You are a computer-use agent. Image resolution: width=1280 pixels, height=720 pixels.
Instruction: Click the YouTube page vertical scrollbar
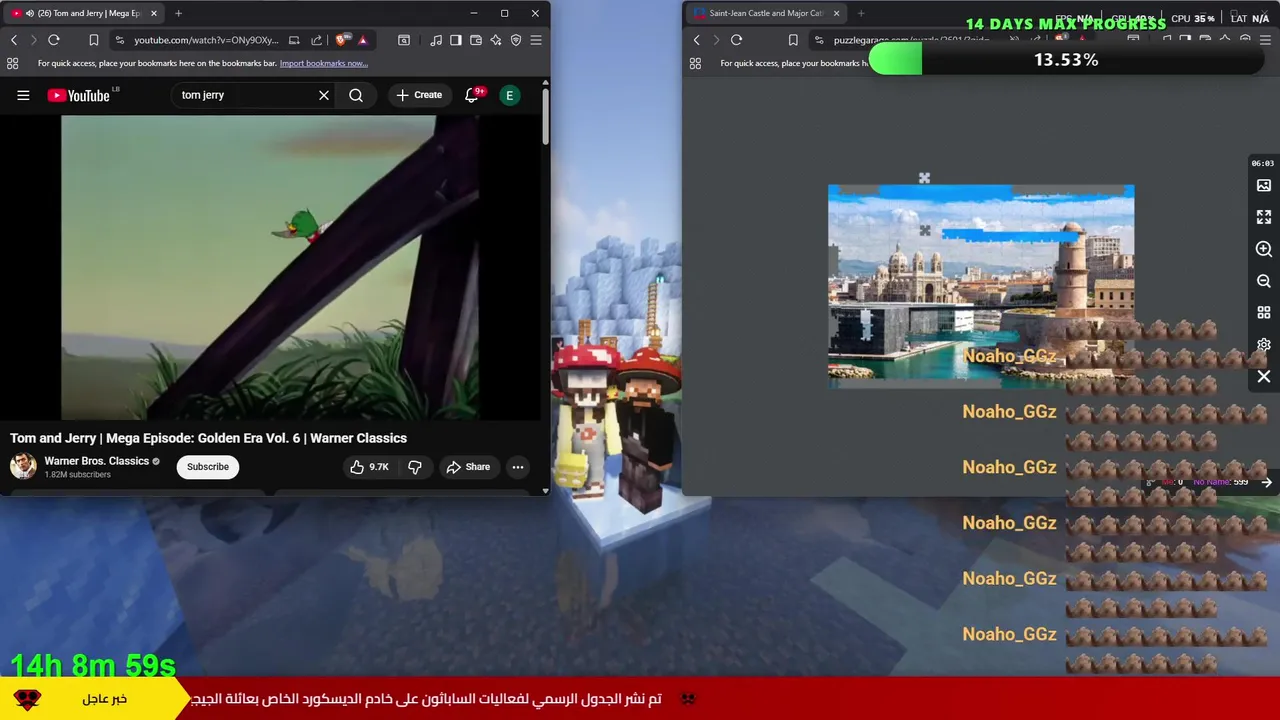coord(546,117)
